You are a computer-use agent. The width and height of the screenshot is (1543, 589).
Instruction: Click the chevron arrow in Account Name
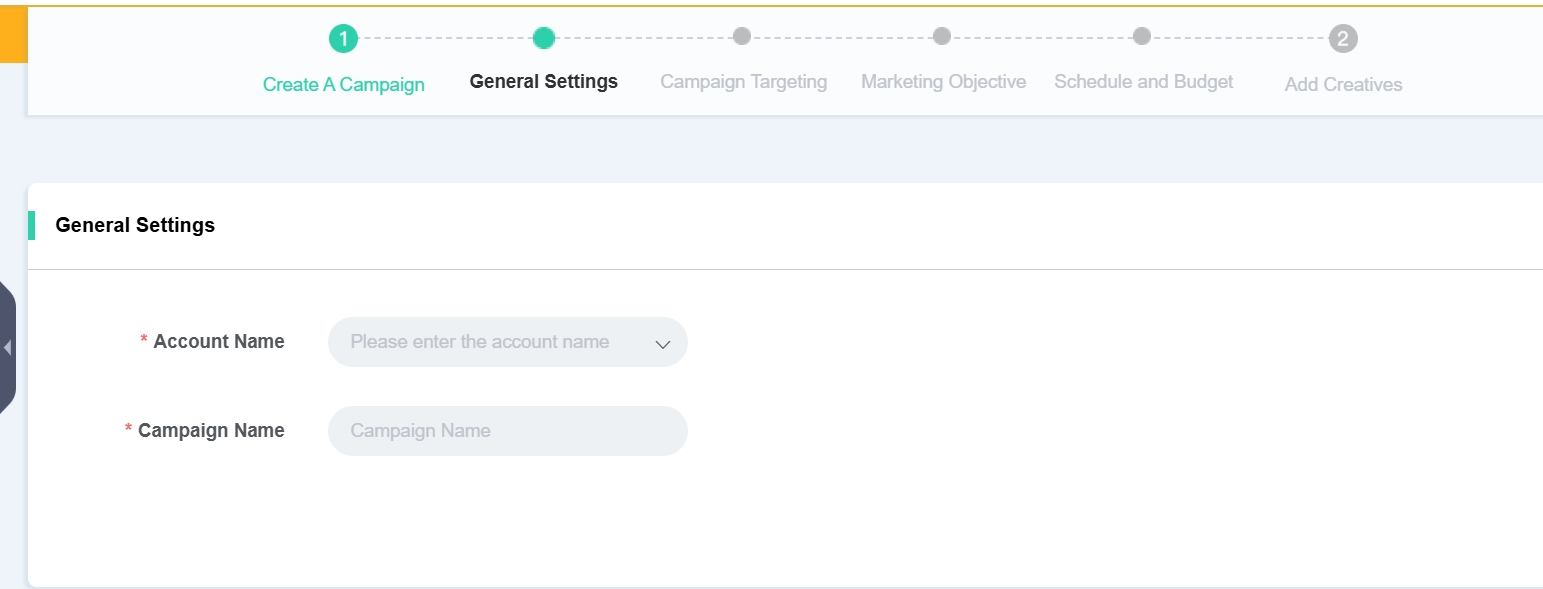662,344
